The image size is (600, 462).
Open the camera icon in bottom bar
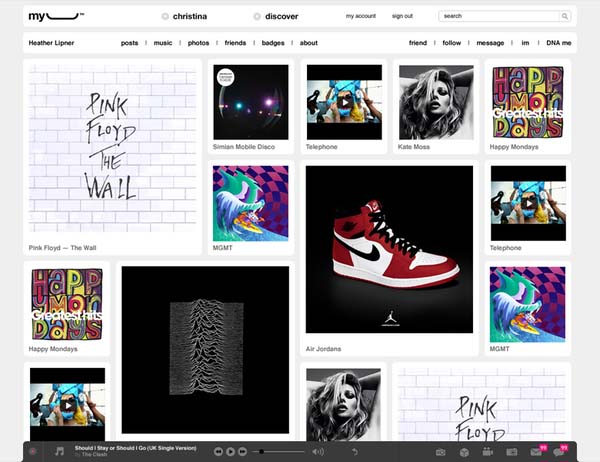coord(441,452)
